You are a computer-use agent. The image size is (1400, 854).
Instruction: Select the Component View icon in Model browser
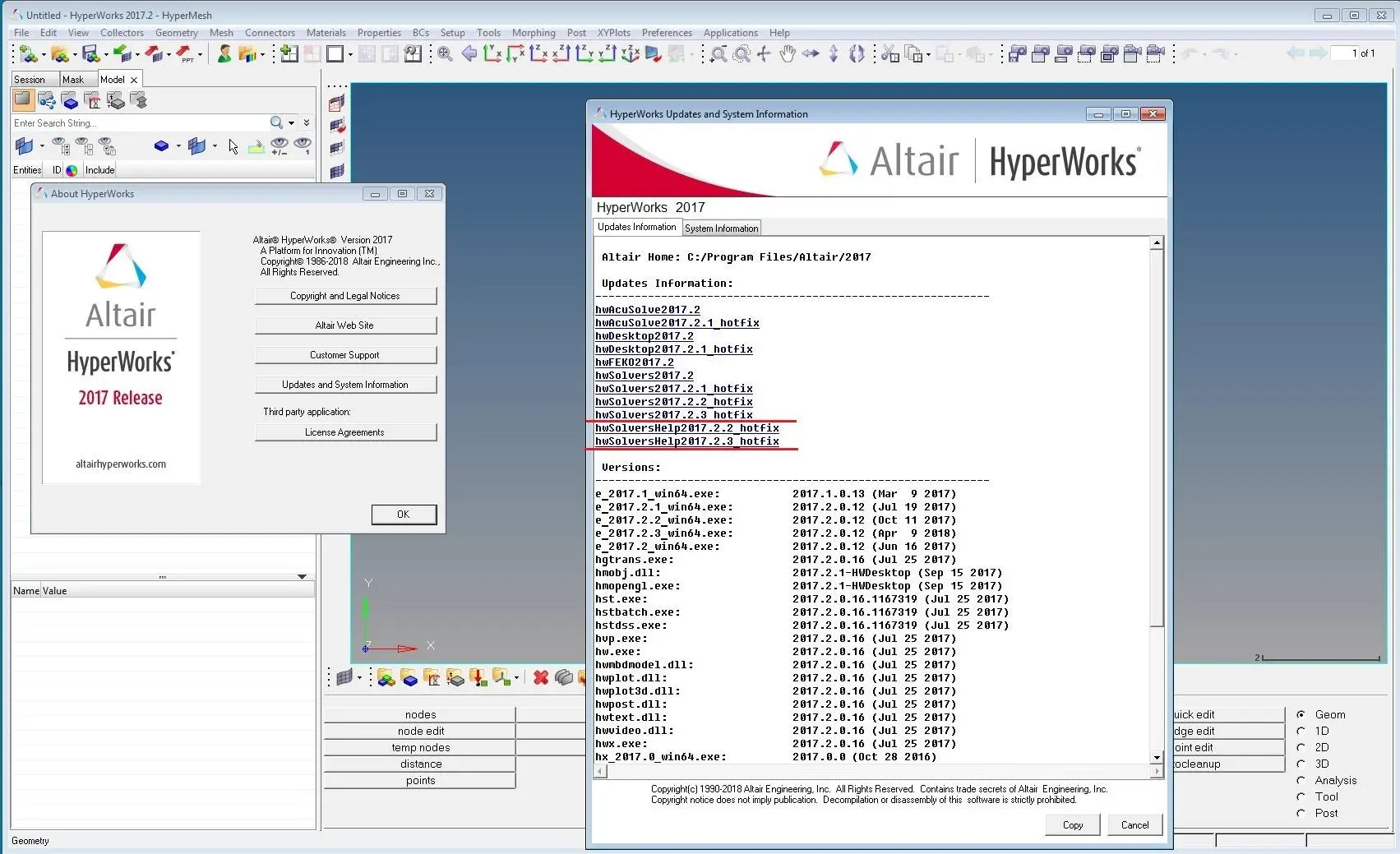70,100
